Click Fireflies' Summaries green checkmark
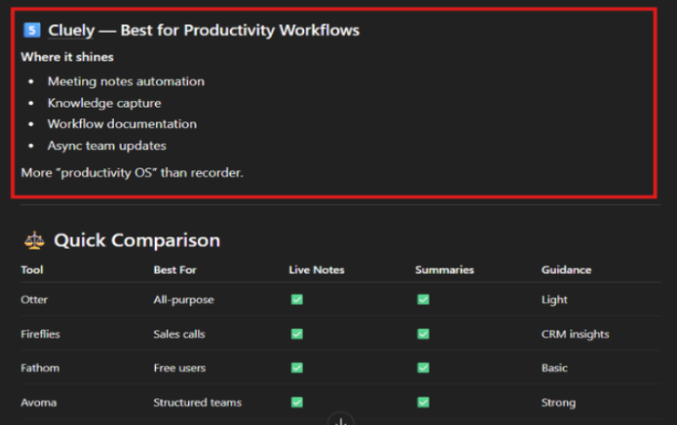This screenshot has width=677, height=425. click(423, 334)
